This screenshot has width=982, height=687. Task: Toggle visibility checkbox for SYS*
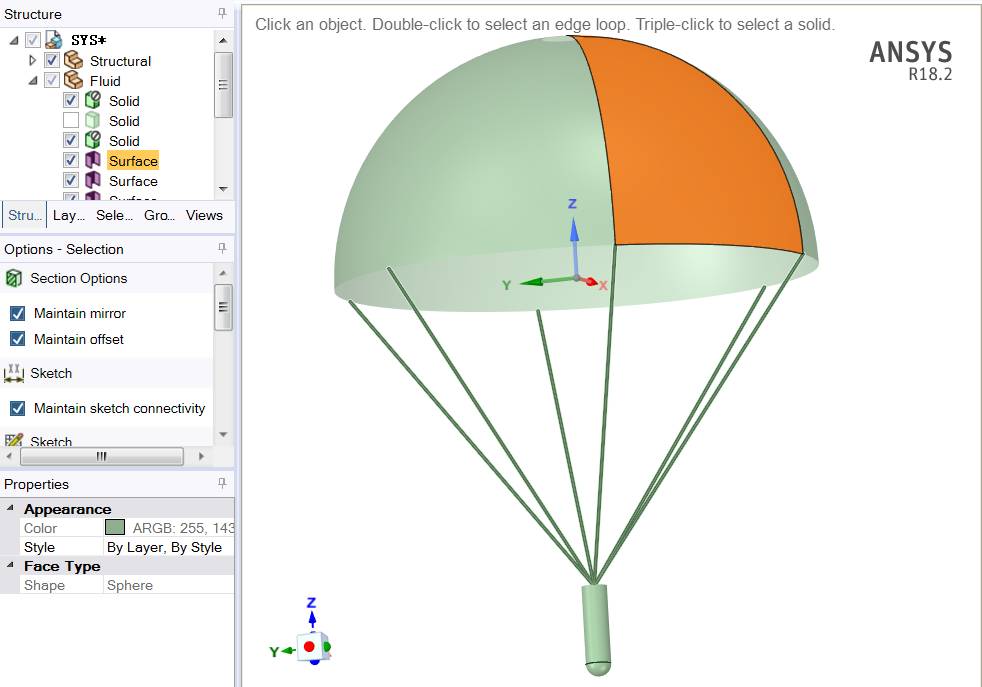[33, 40]
